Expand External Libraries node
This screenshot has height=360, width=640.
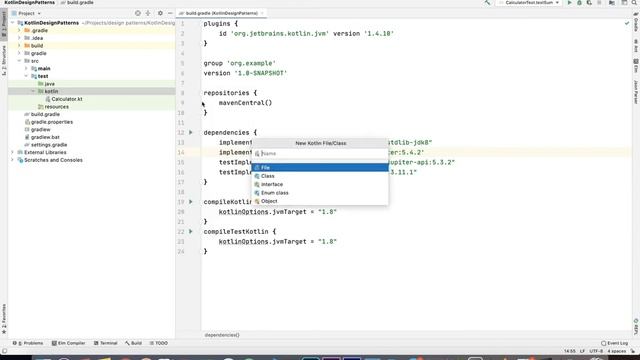pos(12,152)
